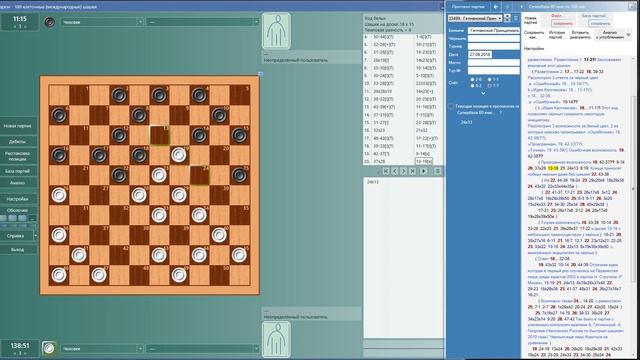This screenshot has width=640, height=360.
Task: Open the game selector combo box 33499
Action: pos(475,18)
